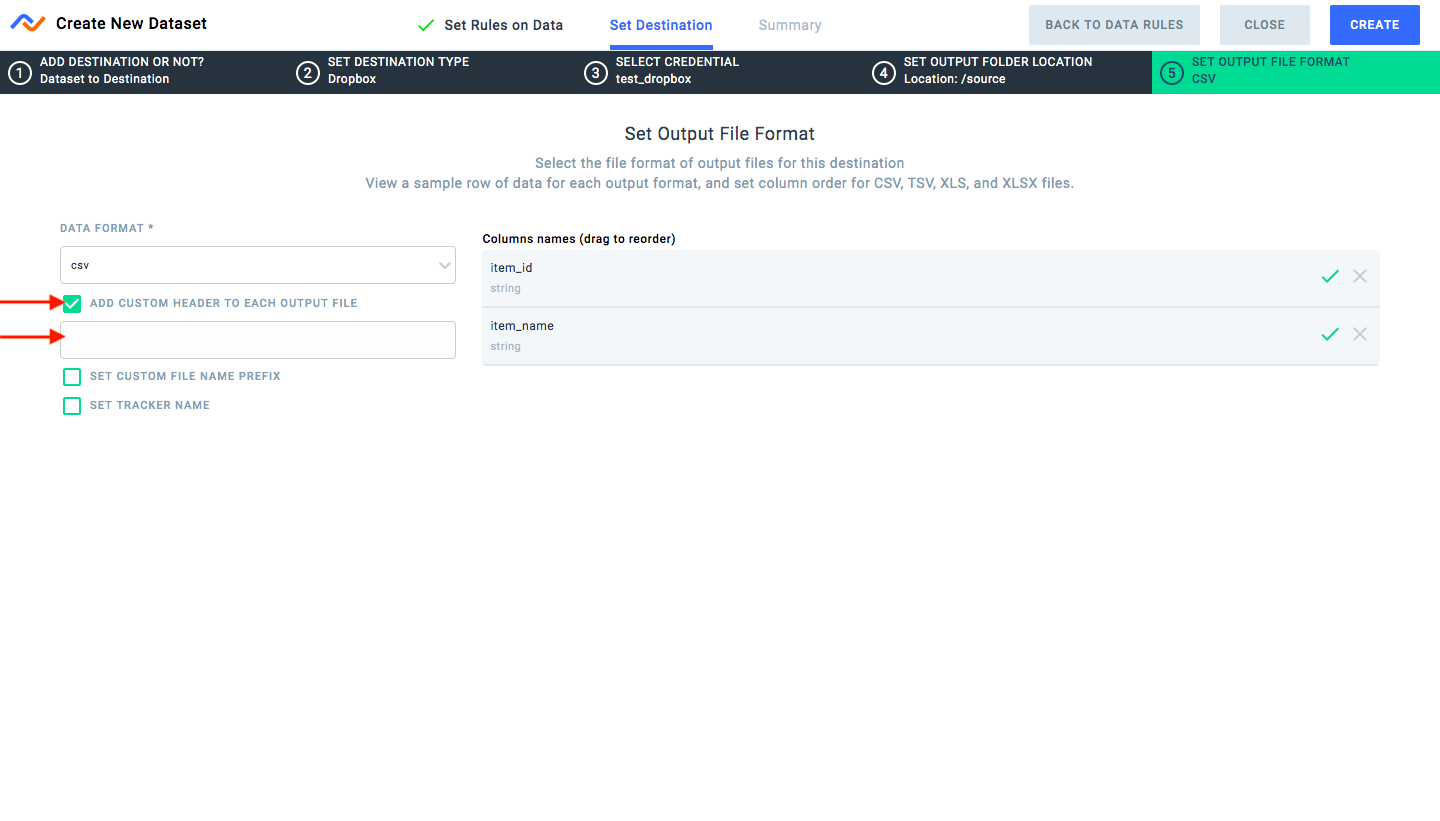Click the green check next to item_name
The height and width of the screenshot is (821, 1440).
tap(1330, 335)
